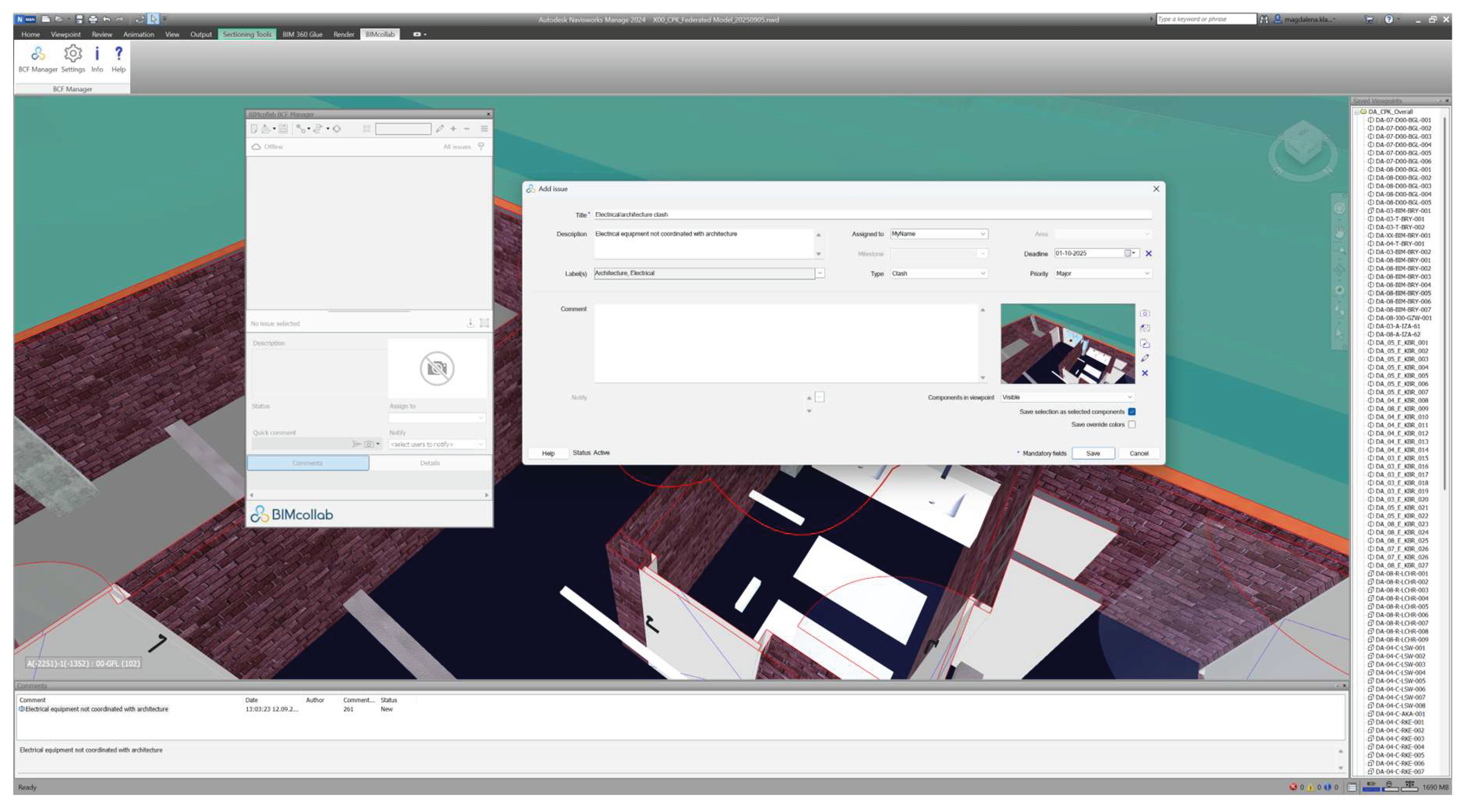Viewport: 1464px width, 812px height.
Task: Click the edit pencil icon beside viewpoint thumbnail
Action: tap(1145, 358)
